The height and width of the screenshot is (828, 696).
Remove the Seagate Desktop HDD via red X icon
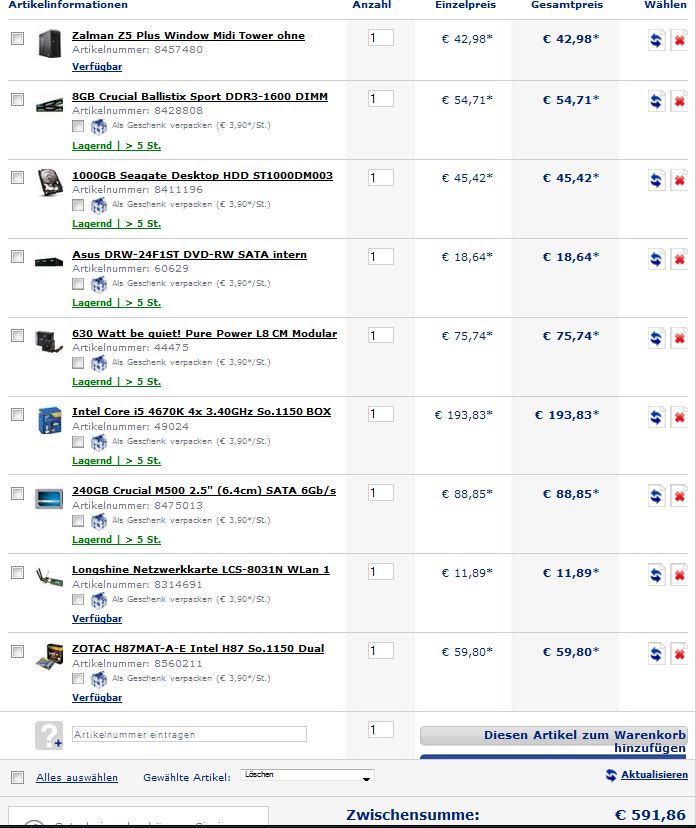(679, 180)
